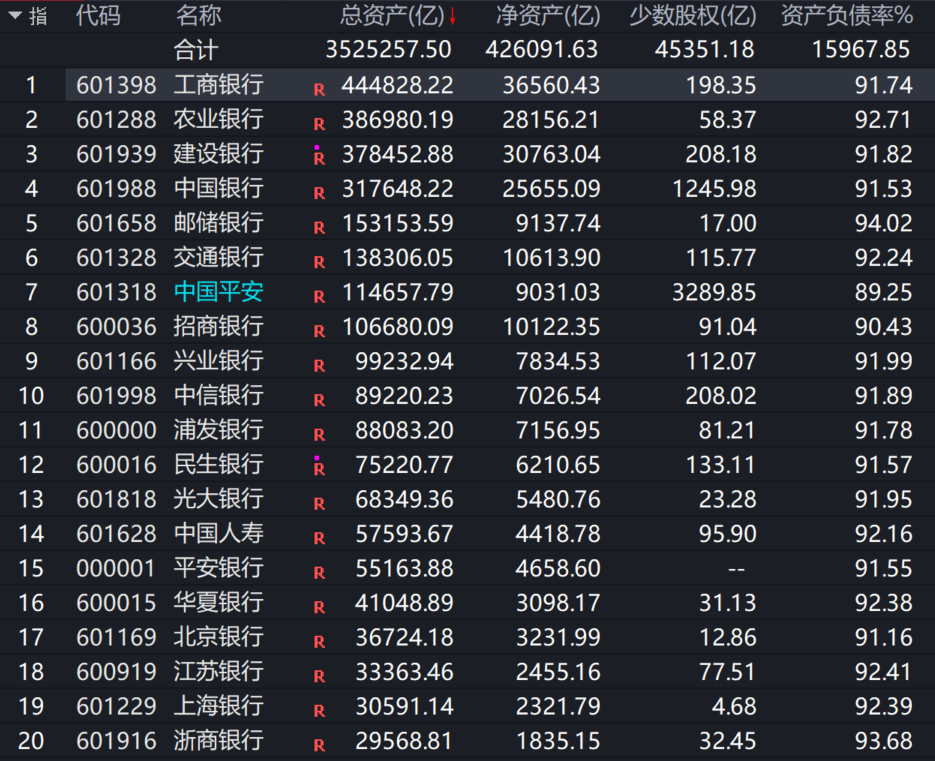Viewport: 935px width, 761px height.
Task: Click the R icon in the 民生银行 row
Action: 320,468
